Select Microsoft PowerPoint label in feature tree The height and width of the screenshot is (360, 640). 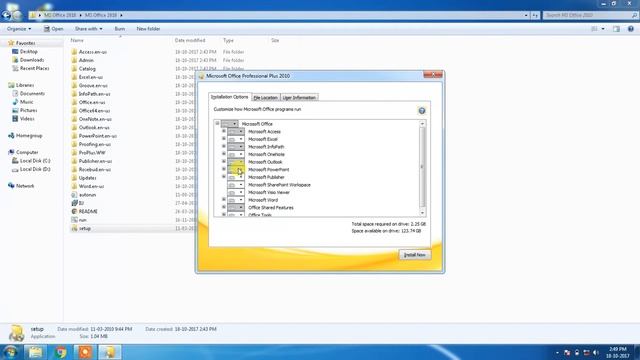click(x=269, y=169)
